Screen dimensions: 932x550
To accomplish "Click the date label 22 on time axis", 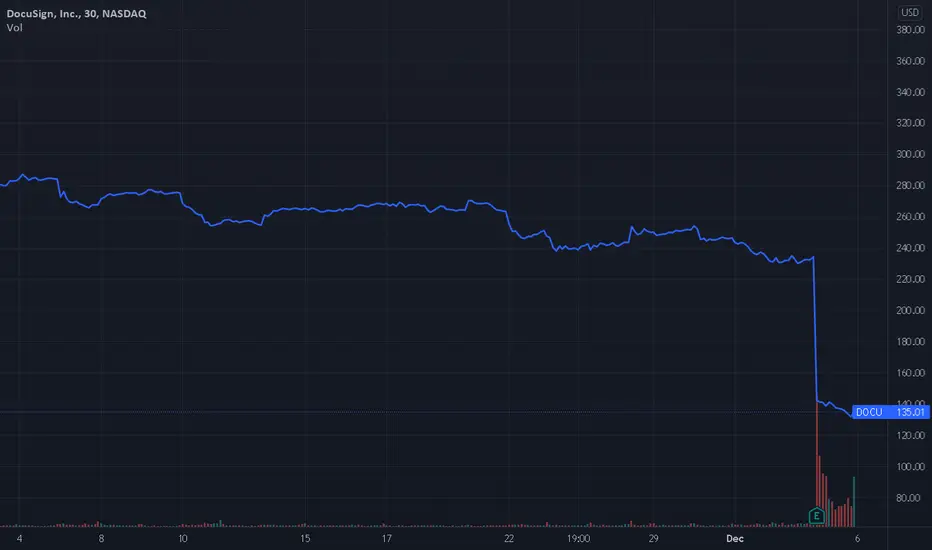I will 509,539.
